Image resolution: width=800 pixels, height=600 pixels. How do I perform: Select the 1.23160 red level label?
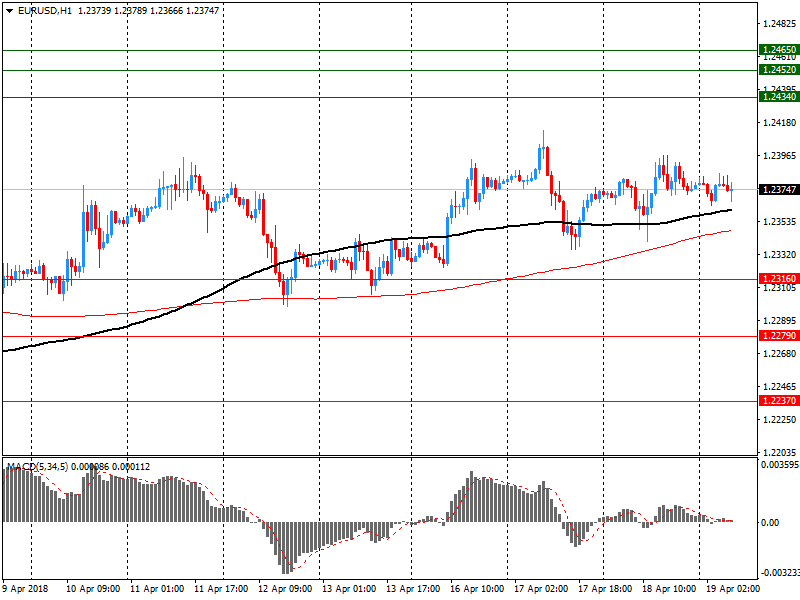[779, 279]
